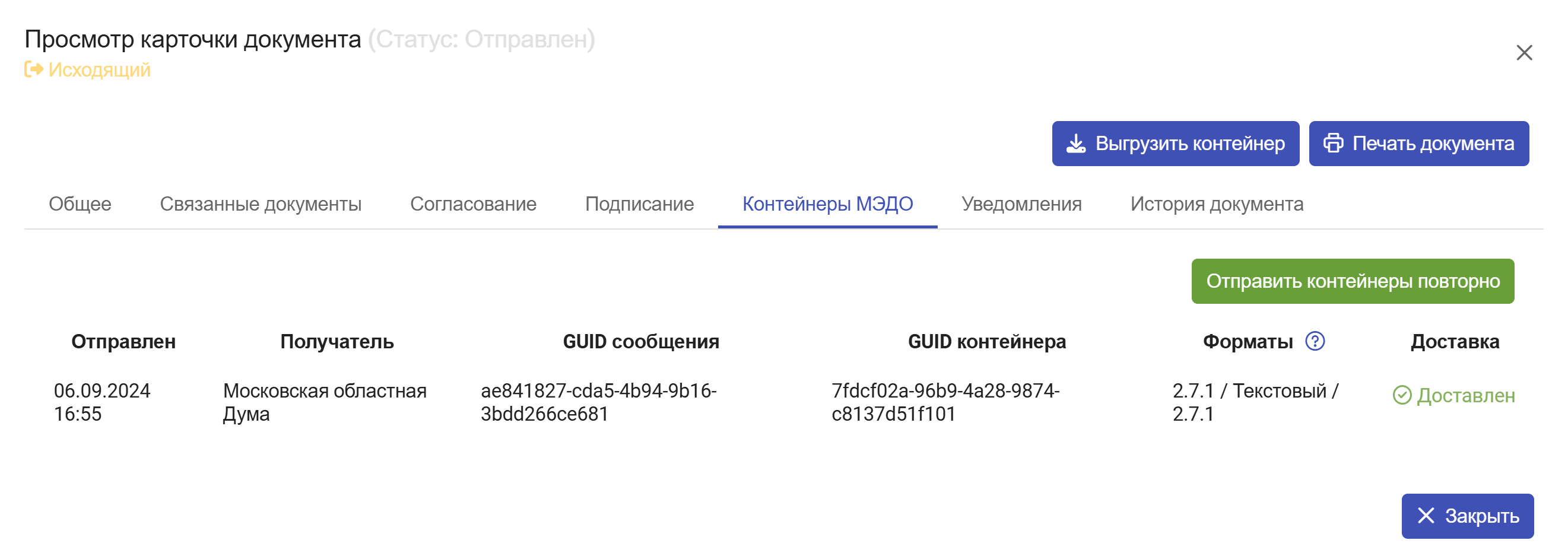
Task: Click the Исходящий label link
Action: pos(99,70)
